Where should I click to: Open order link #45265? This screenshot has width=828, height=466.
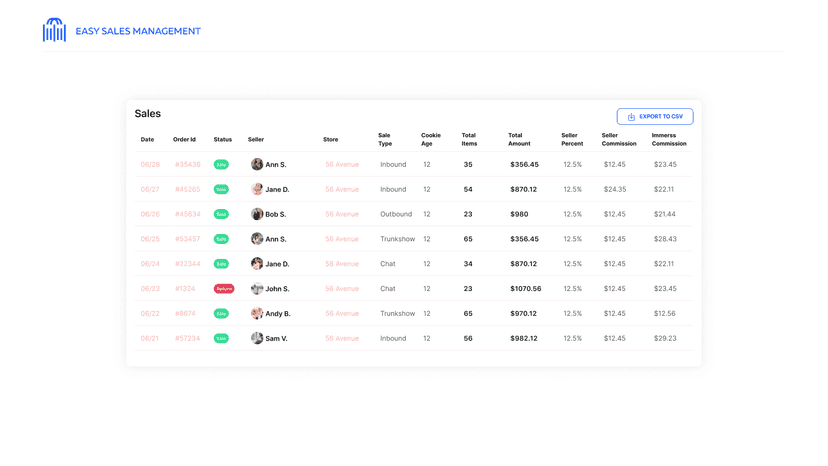pos(187,189)
